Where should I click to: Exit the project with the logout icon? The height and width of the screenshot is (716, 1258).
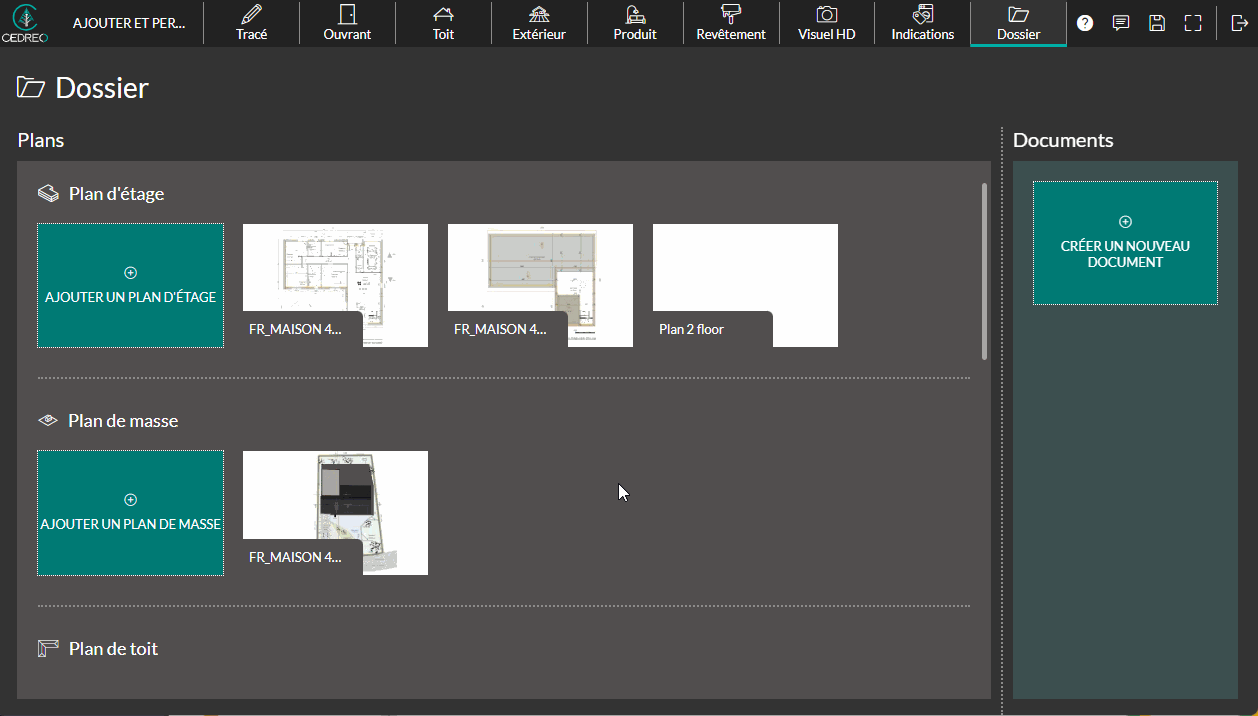click(1238, 23)
